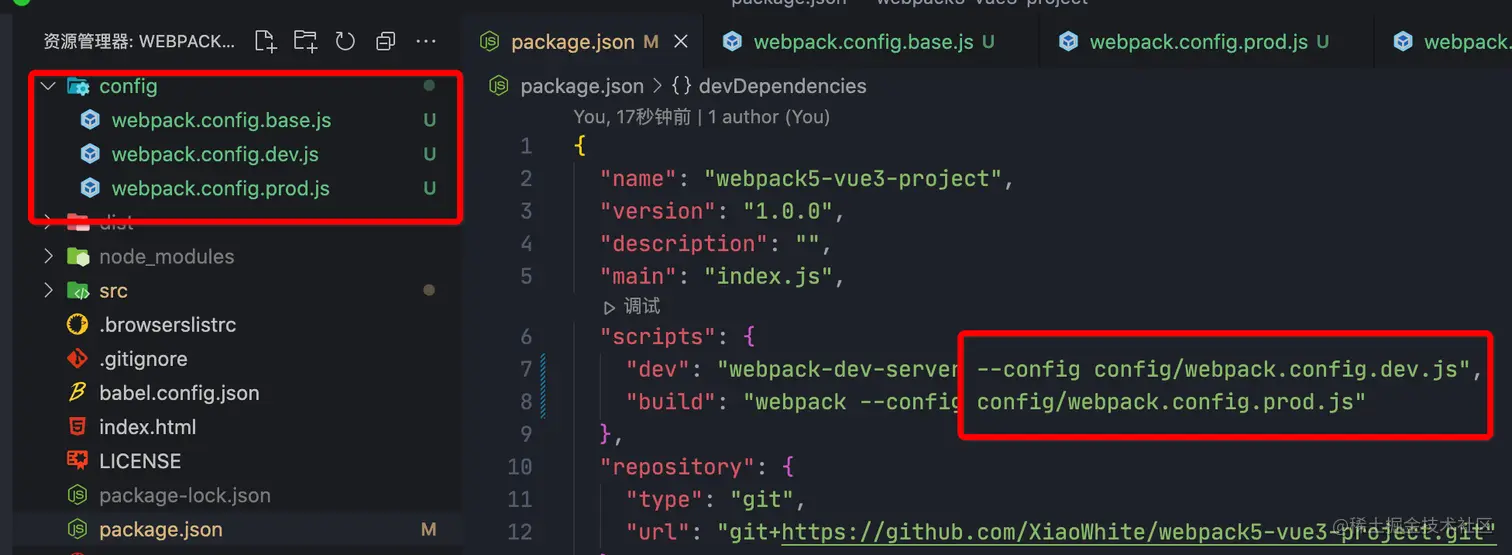Close the package.json editor tab

(681, 42)
